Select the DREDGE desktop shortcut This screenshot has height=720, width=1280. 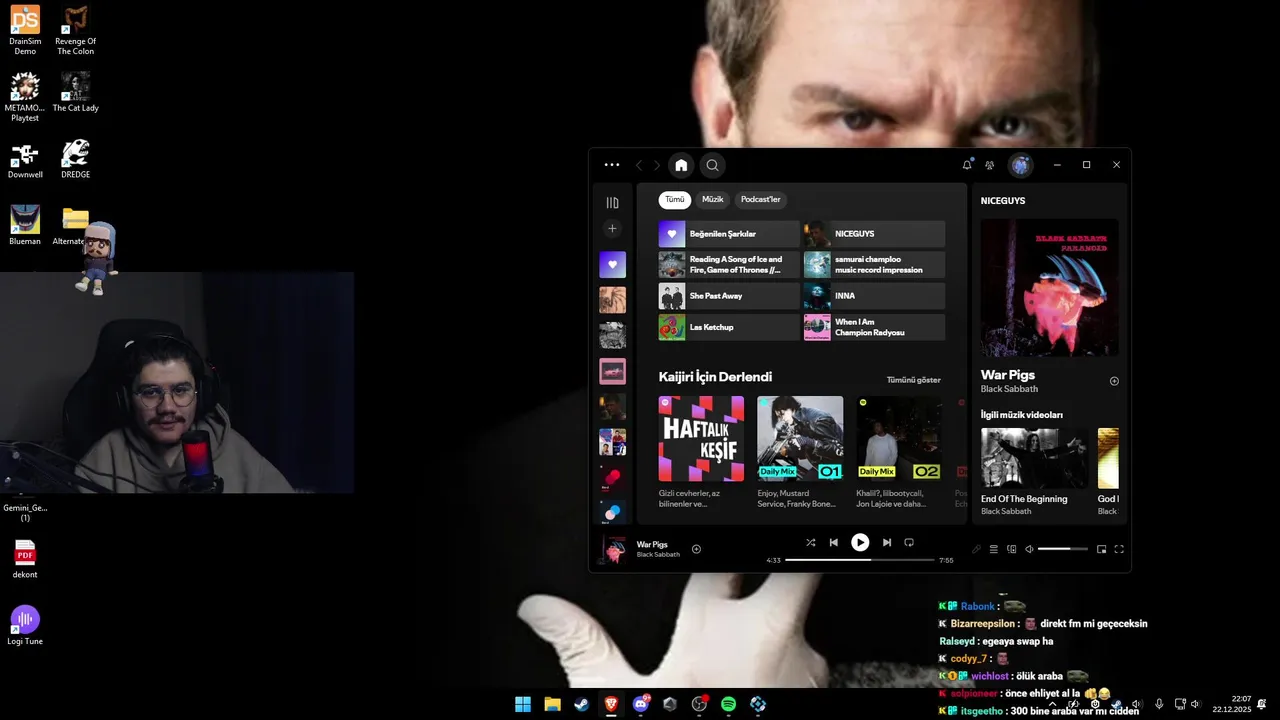point(75,159)
